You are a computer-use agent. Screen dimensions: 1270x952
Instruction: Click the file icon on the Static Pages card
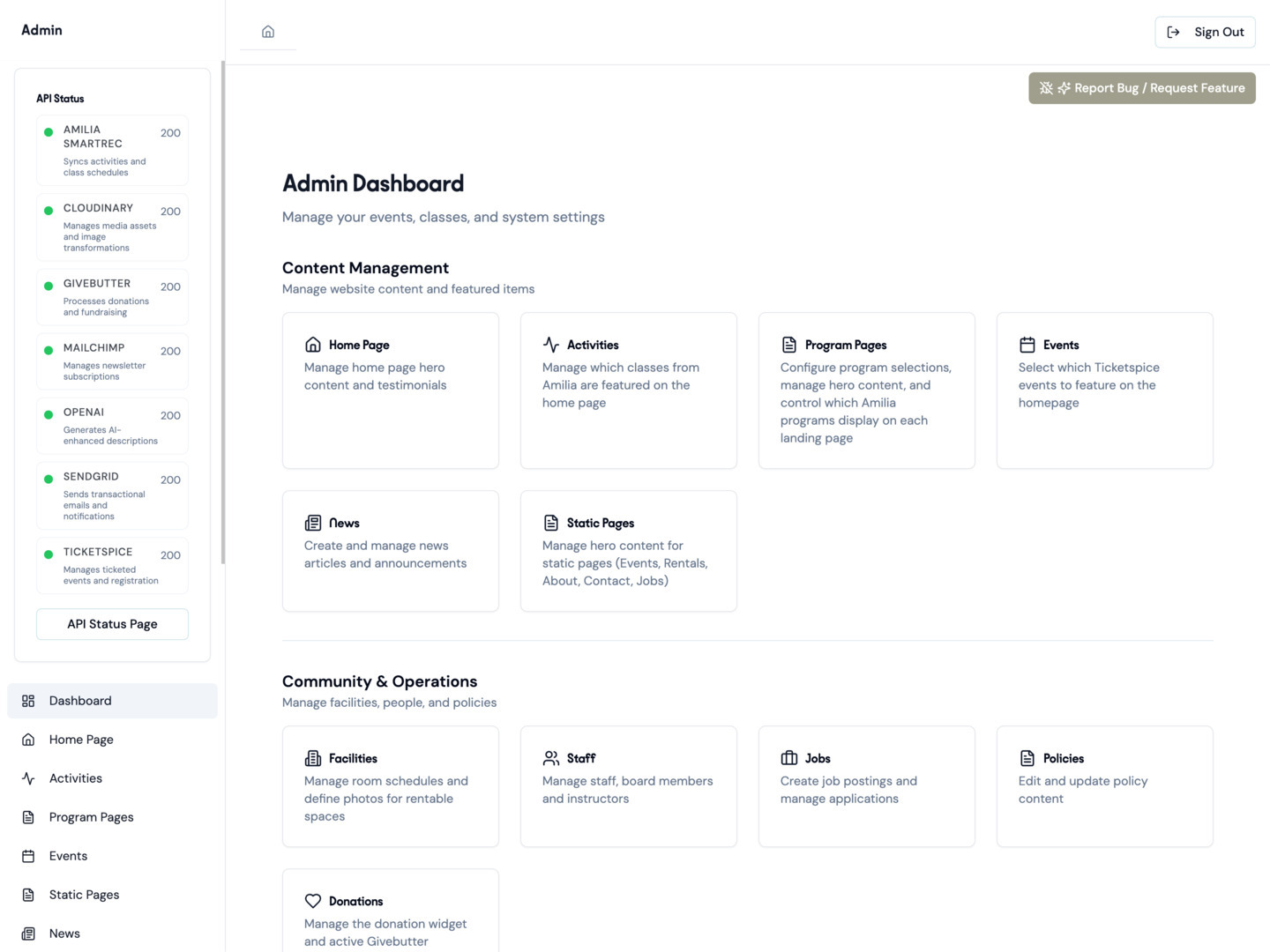(551, 523)
